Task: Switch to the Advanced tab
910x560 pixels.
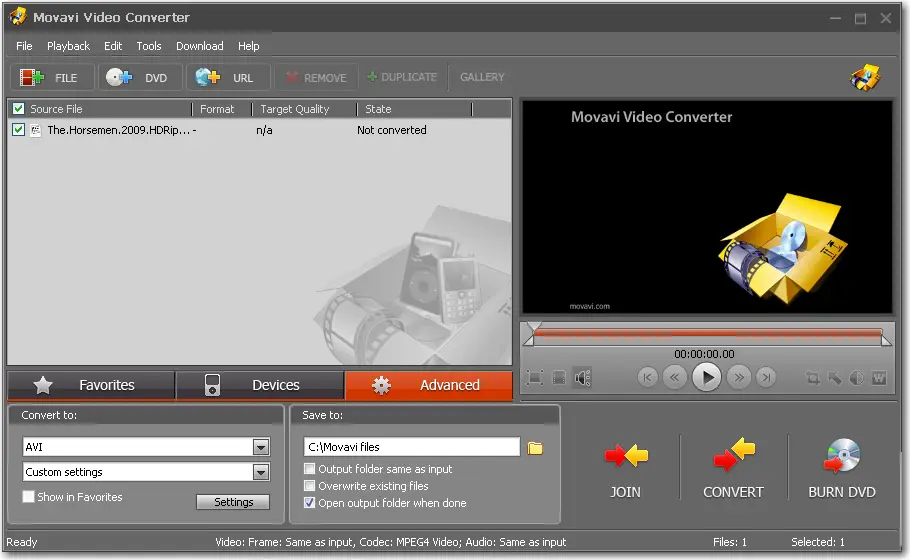Action: tap(429, 385)
